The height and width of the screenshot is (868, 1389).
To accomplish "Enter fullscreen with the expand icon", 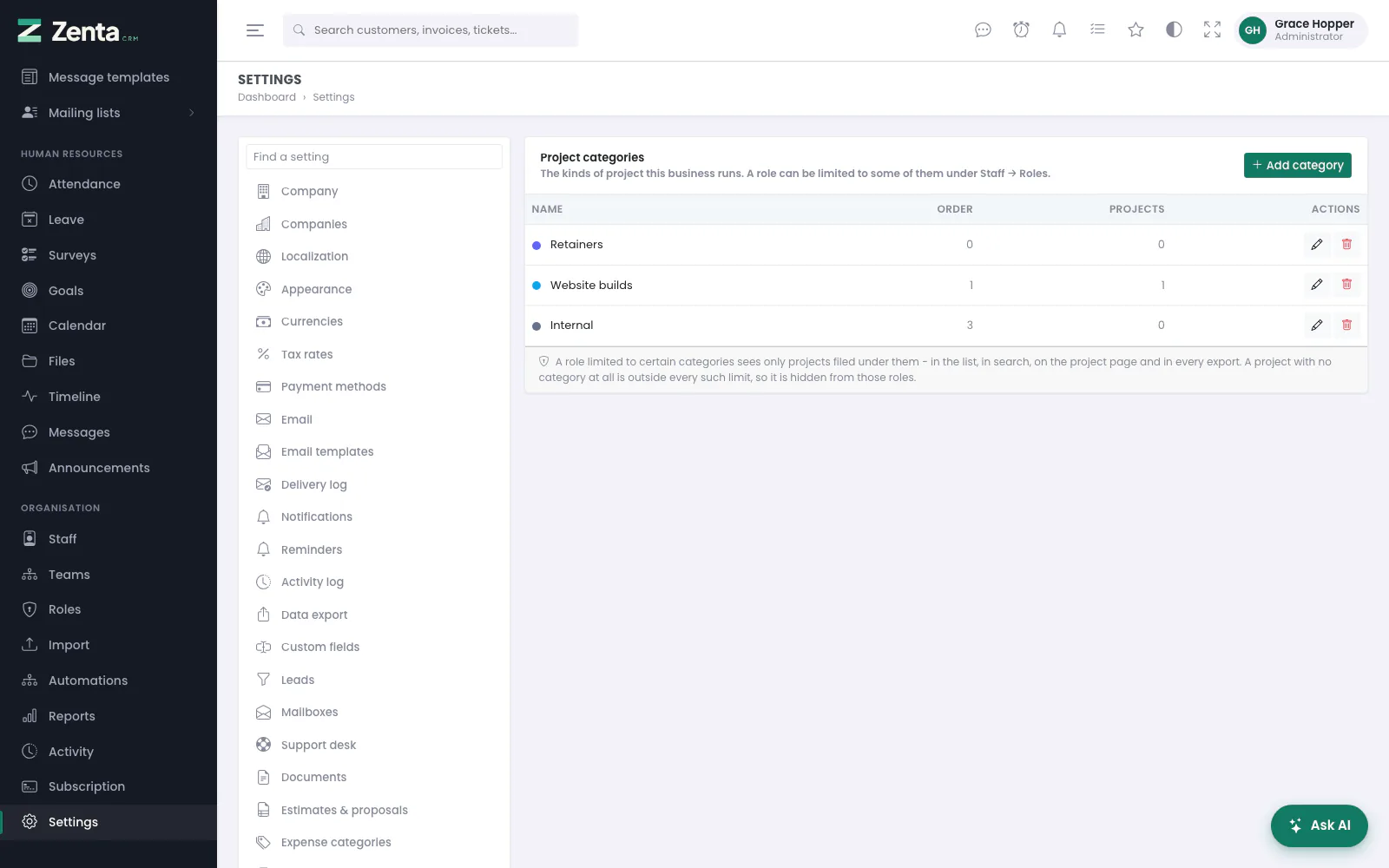I will [1212, 30].
